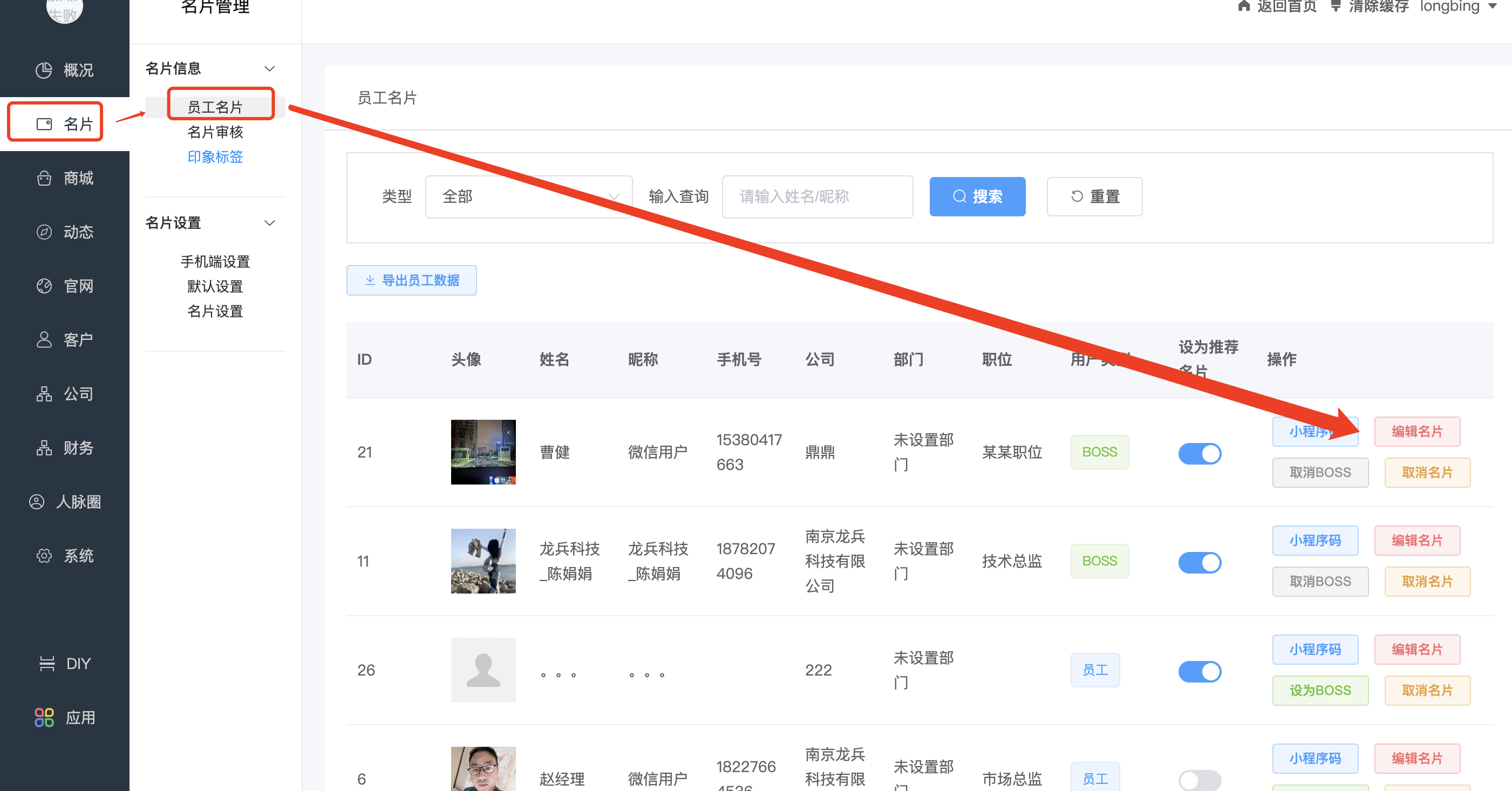Open the 默认设置 menu item
The width and height of the screenshot is (1512, 791).
point(215,287)
